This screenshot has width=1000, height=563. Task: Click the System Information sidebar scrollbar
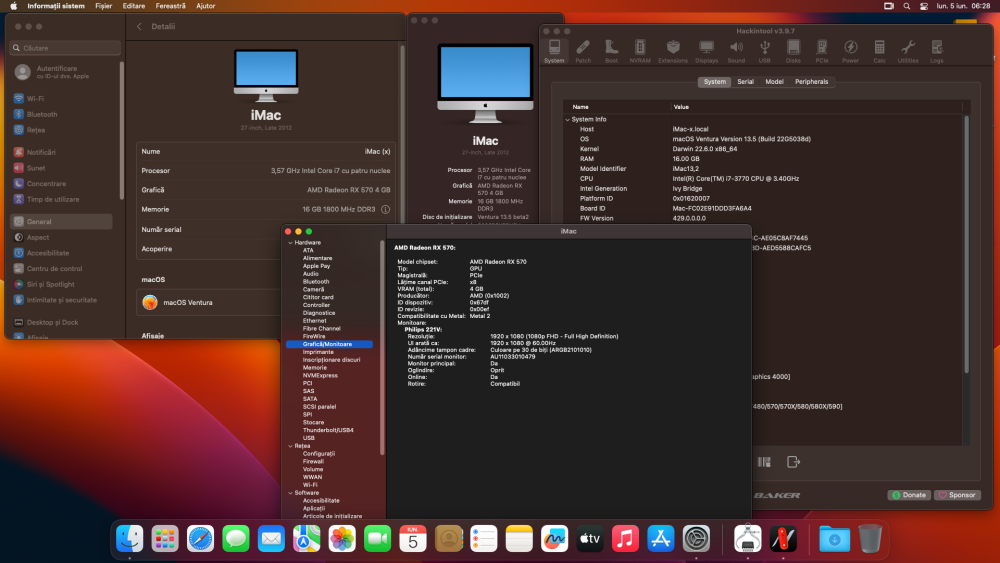pyautogui.click(x=382, y=347)
